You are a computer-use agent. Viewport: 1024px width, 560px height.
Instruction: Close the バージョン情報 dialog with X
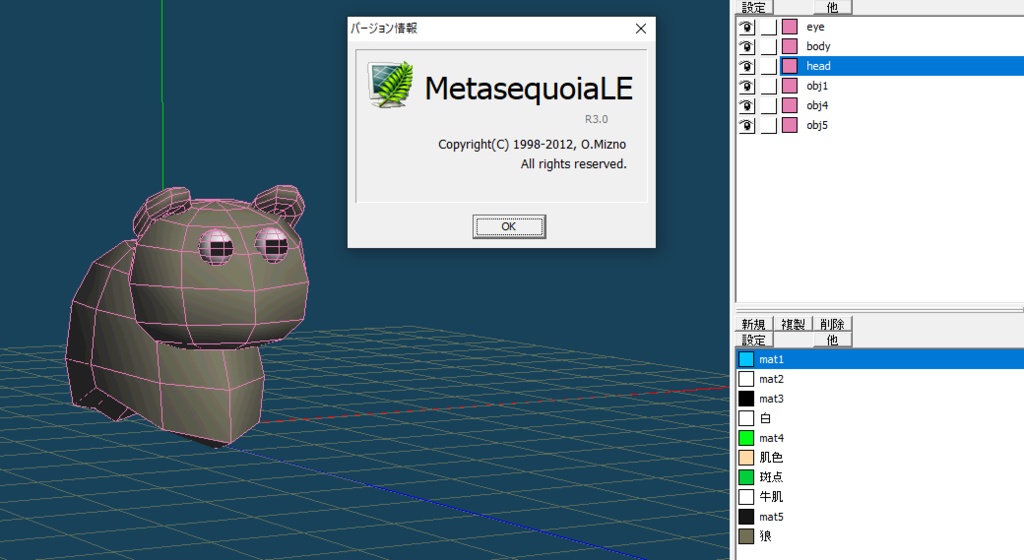(641, 29)
